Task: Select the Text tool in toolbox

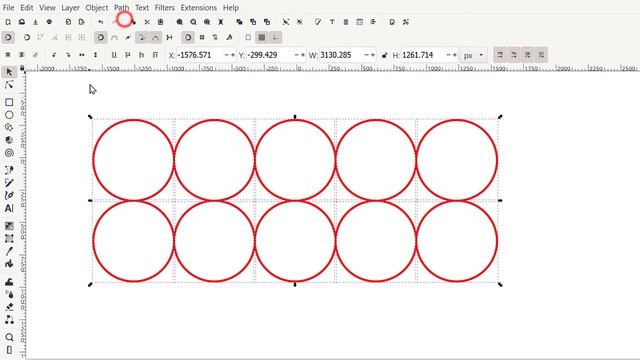Action: pyautogui.click(x=9, y=208)
